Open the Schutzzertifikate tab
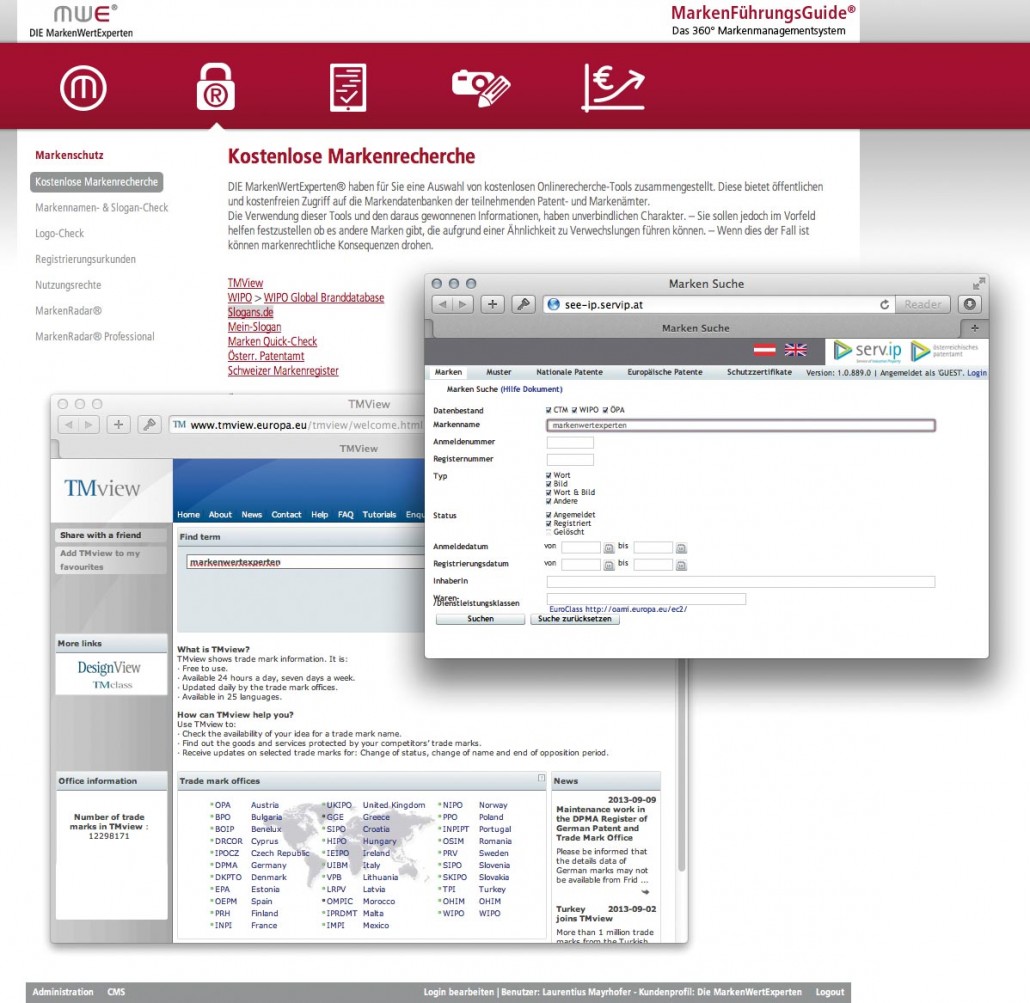 [759, 372]
